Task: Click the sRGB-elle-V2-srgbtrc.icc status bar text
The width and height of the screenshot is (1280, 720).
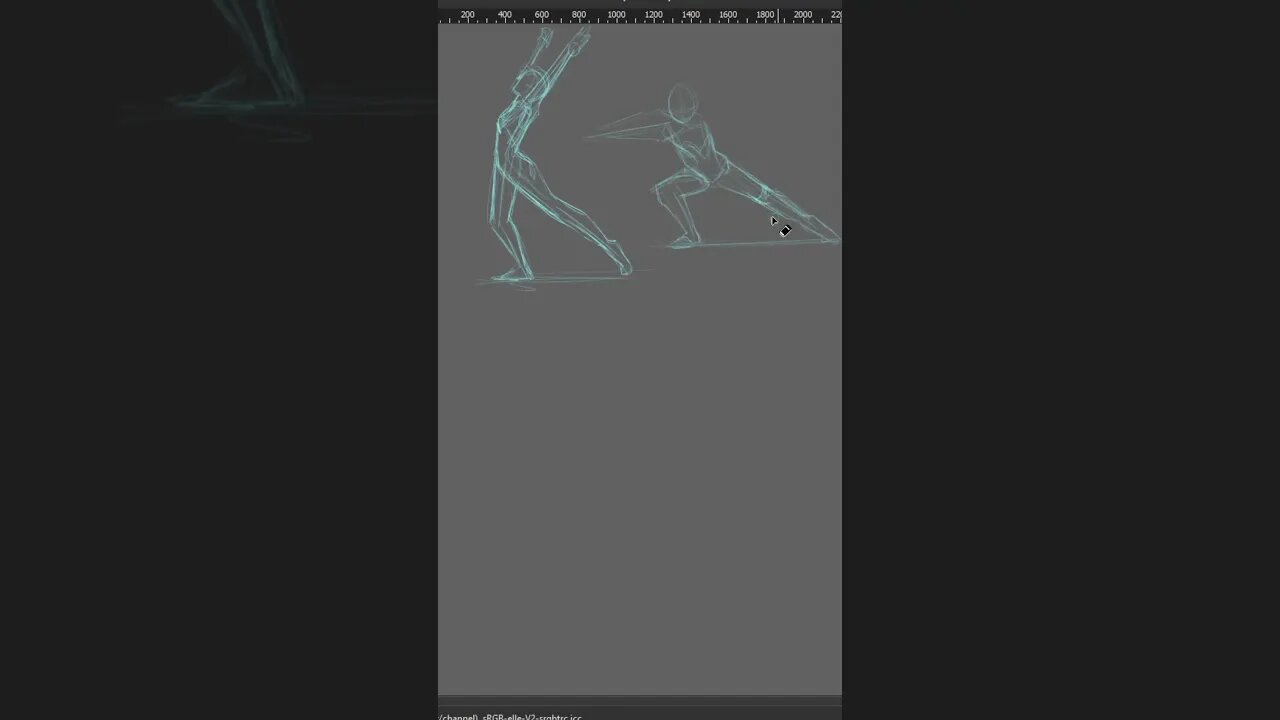Action: tap(532, 716)
